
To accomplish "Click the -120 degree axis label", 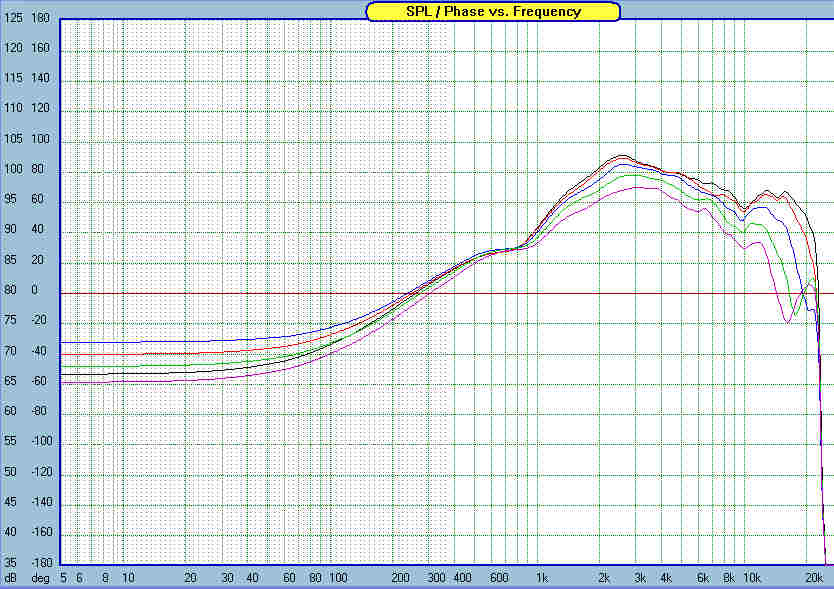I will 42,472.
